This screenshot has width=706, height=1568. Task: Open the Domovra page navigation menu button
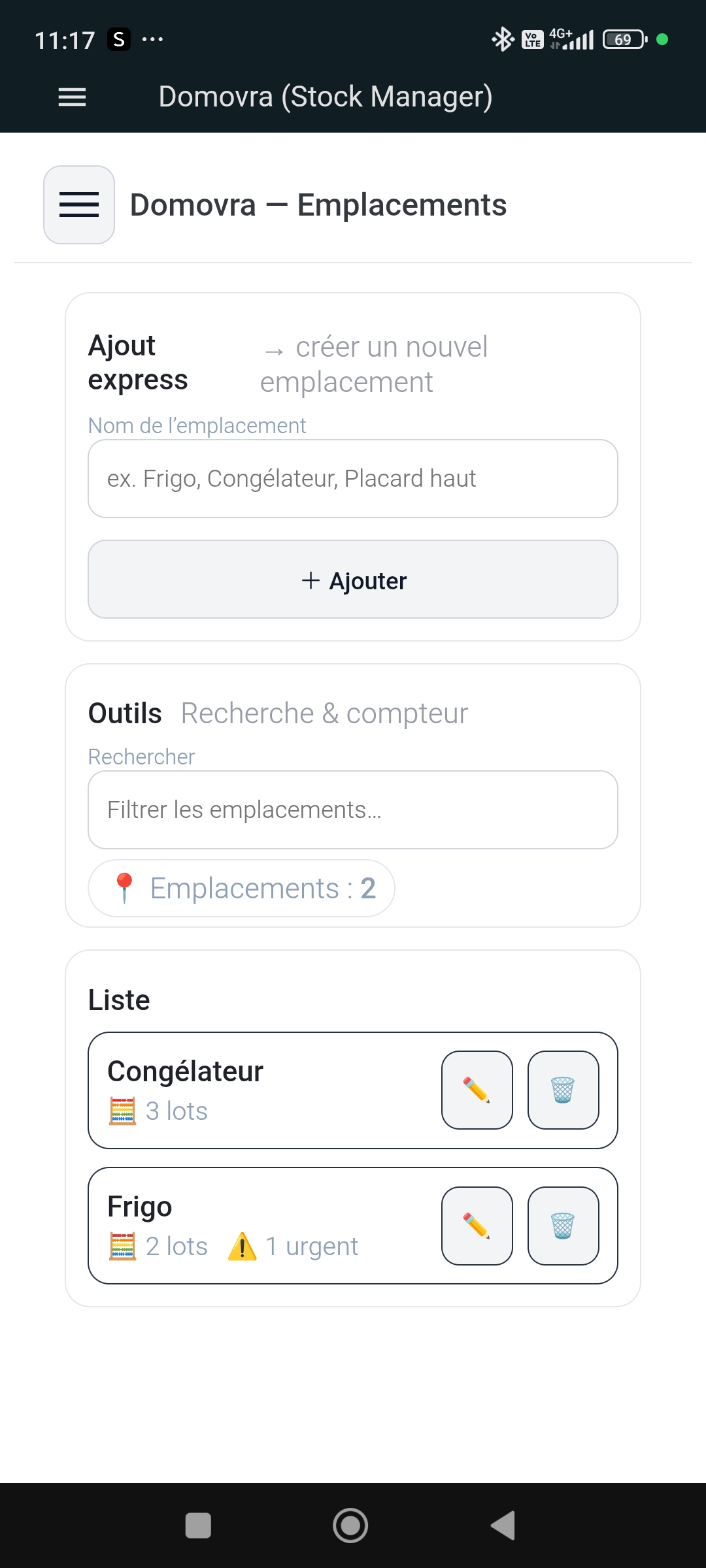(79, 204)
